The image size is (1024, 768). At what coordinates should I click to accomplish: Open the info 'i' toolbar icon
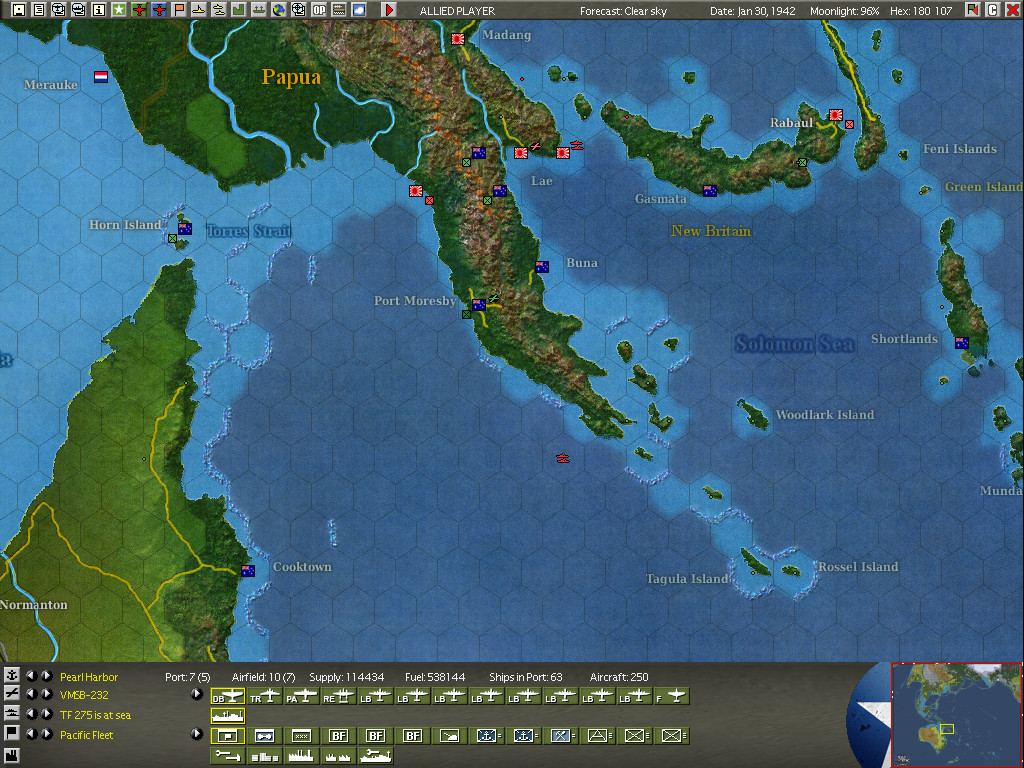[99, 10]
